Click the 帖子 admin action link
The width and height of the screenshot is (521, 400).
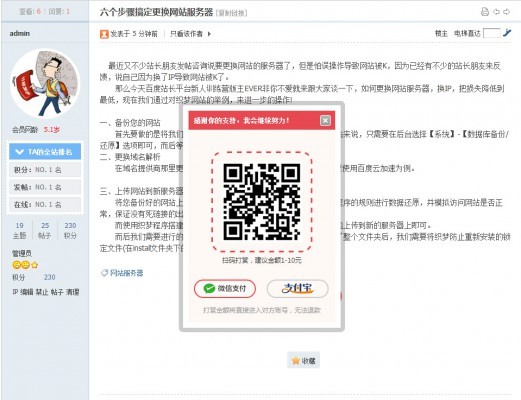(57, 292)
